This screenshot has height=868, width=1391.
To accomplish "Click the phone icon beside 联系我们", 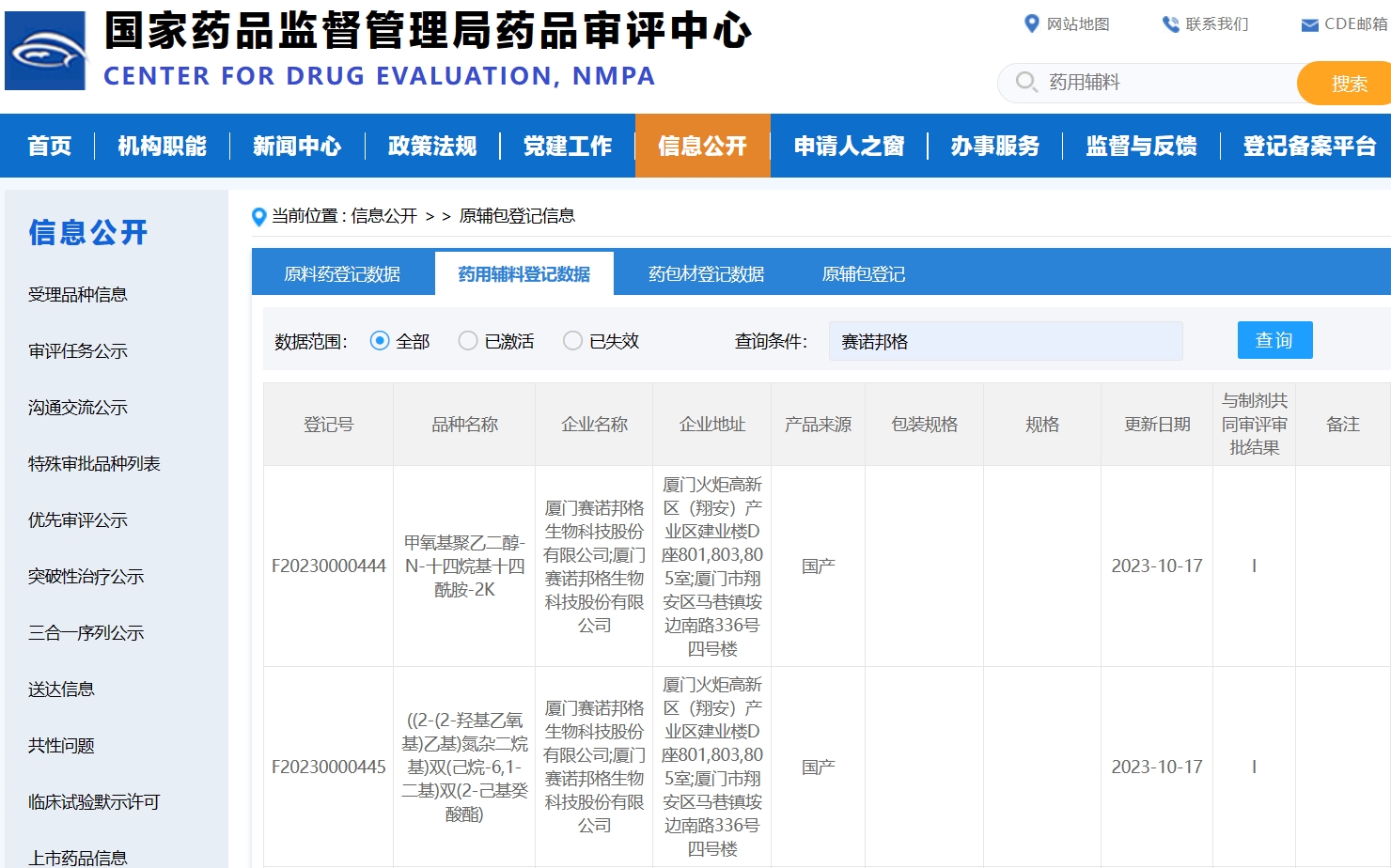I will [1170, 24].
